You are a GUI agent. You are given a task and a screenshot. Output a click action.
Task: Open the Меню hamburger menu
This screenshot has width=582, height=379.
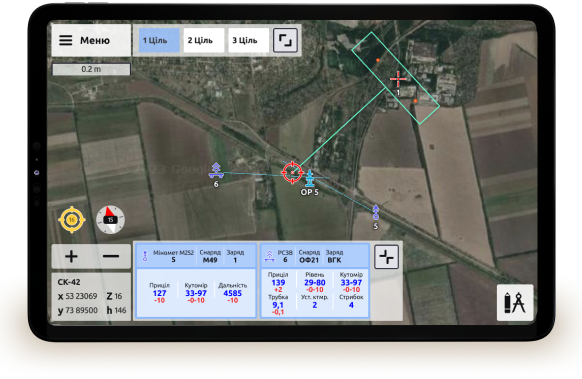point(91,40)
